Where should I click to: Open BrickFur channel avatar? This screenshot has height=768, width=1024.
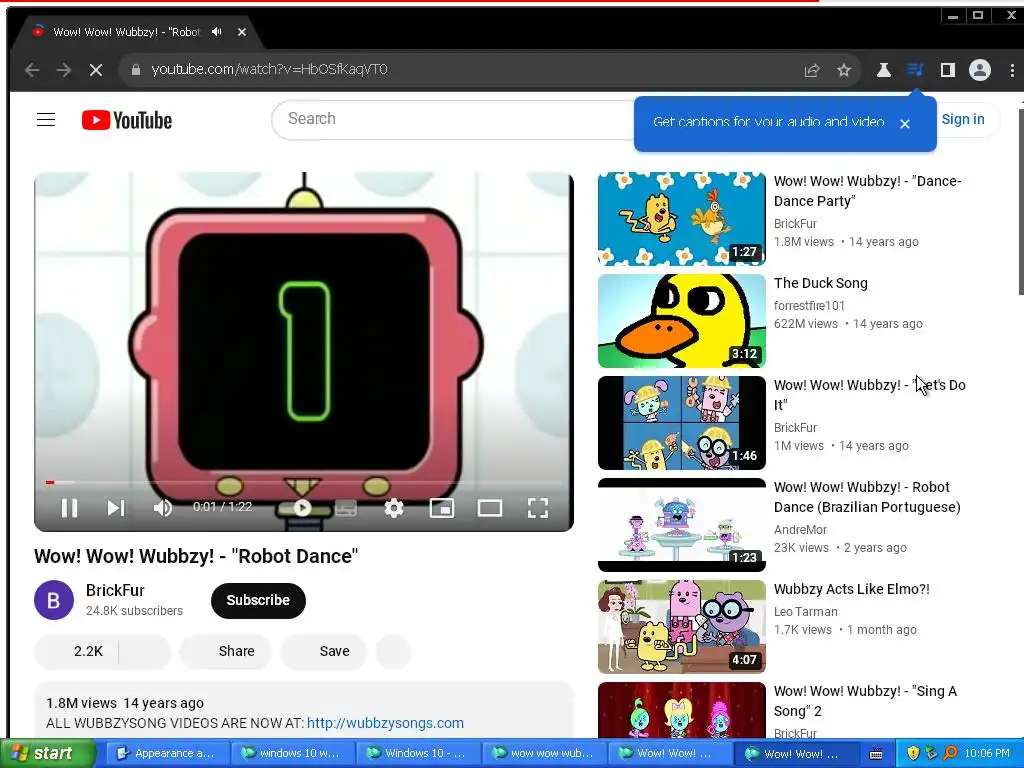54,600
